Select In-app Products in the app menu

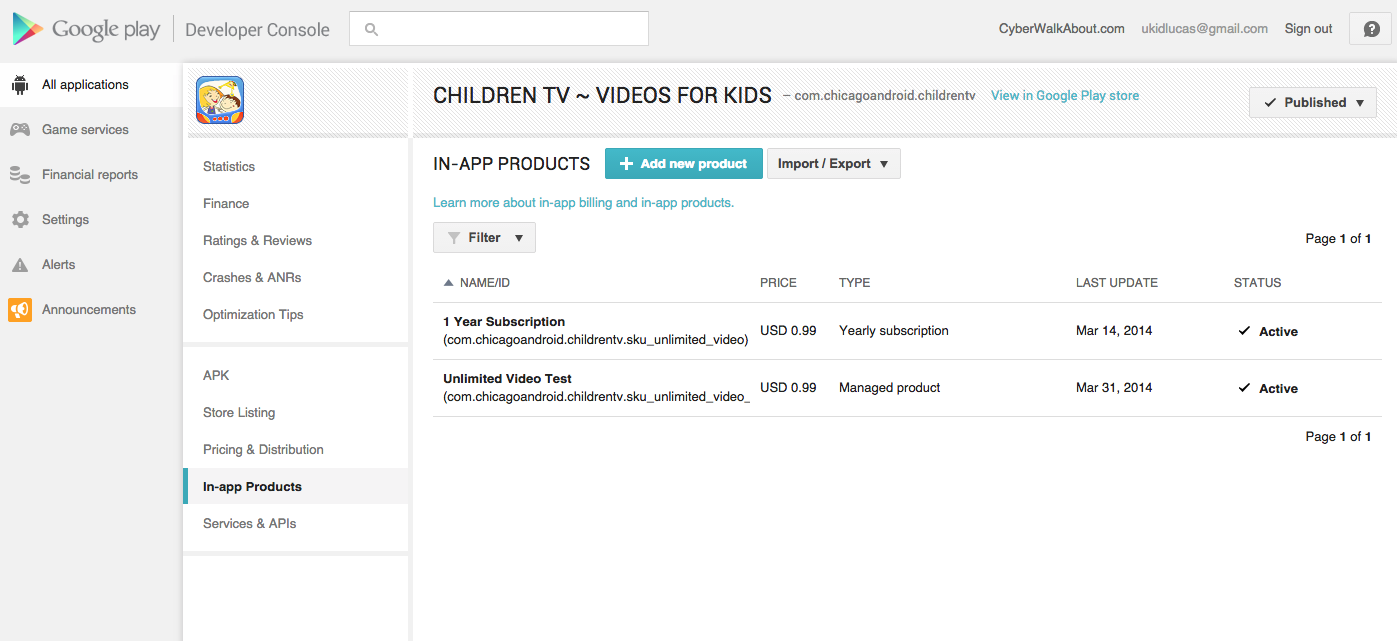(x=296, y=487)
